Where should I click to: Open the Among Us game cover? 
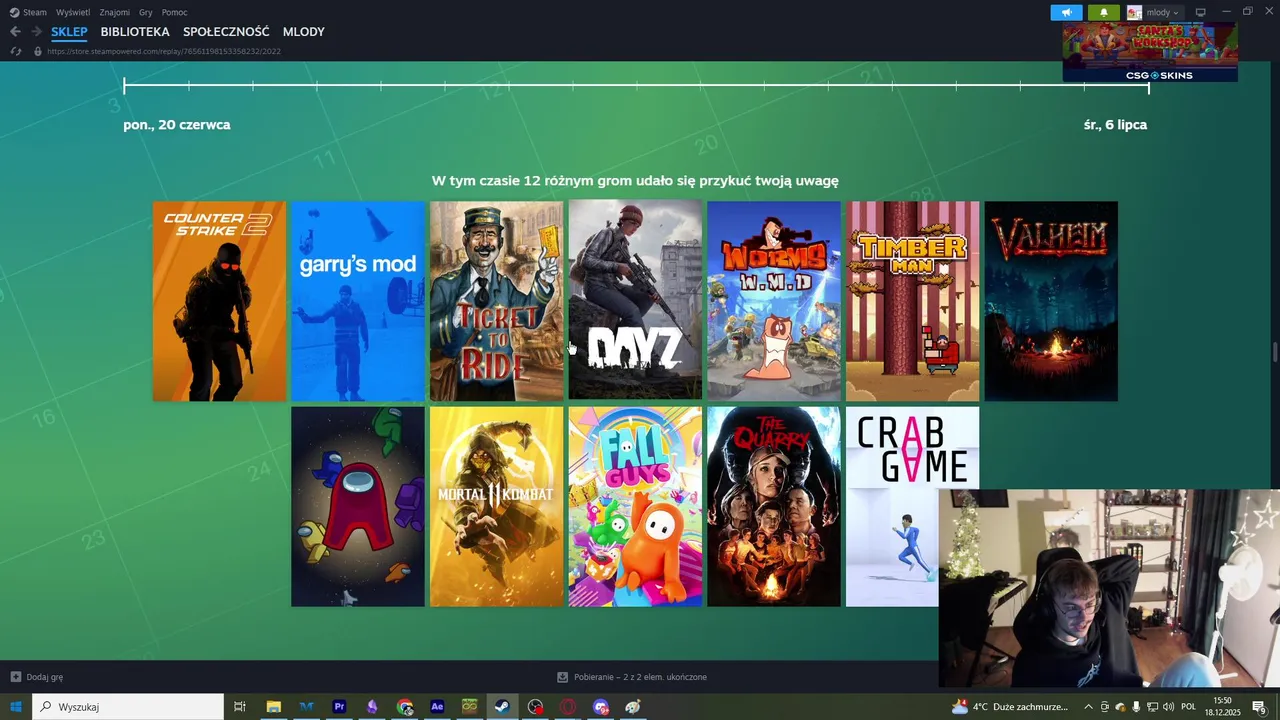point(358,506)
